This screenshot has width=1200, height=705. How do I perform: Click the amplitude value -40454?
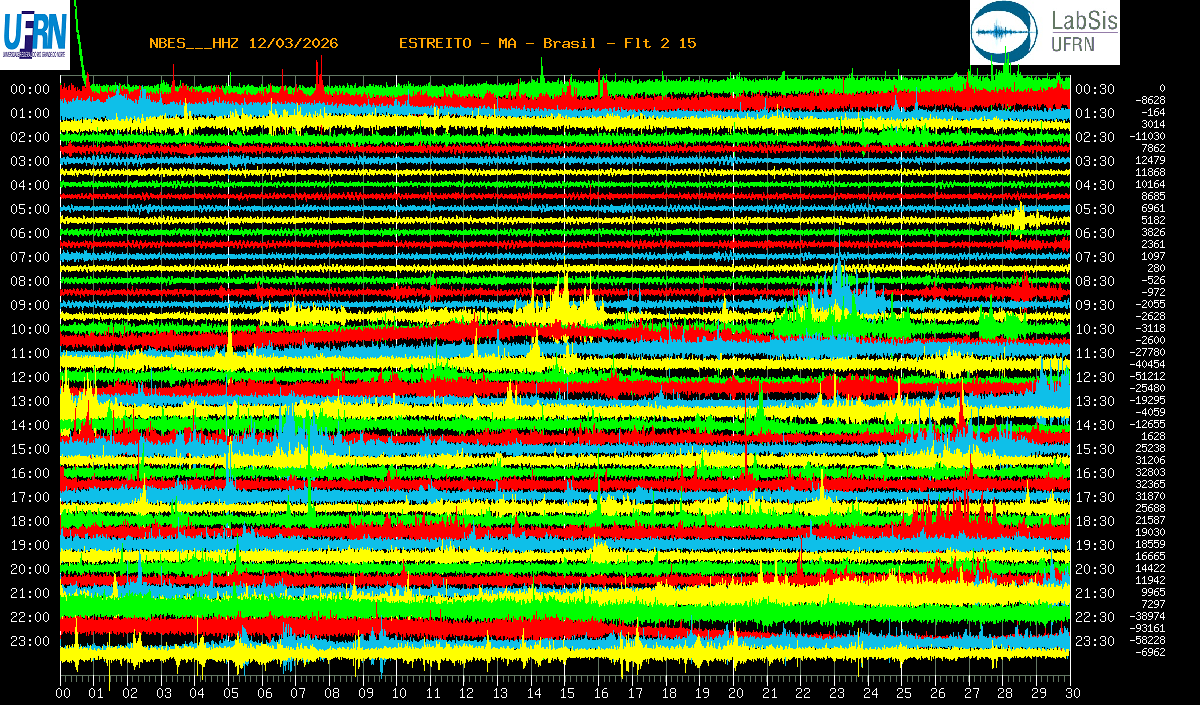pos(1147,364)
